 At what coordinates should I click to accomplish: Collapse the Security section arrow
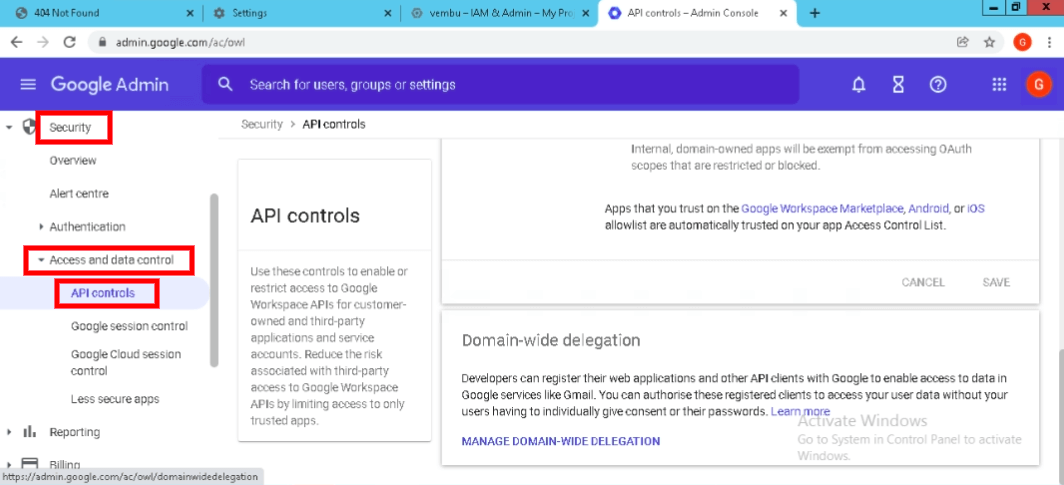9,127
